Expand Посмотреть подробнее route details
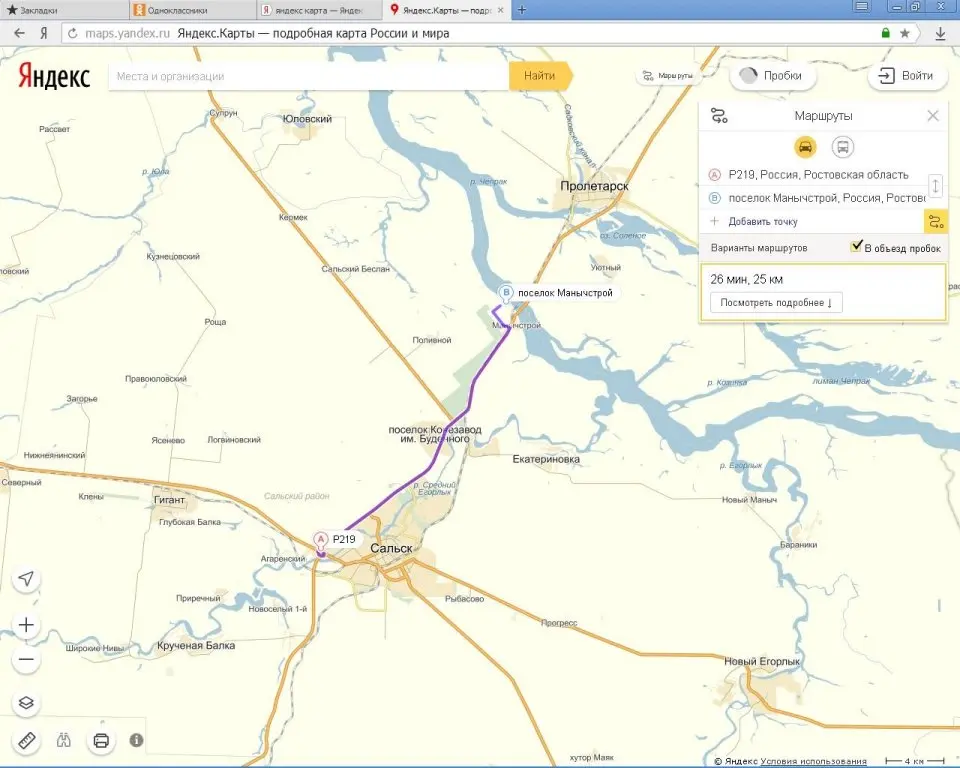960x768 pixels. pyautogui.click(x=776, y=303)
